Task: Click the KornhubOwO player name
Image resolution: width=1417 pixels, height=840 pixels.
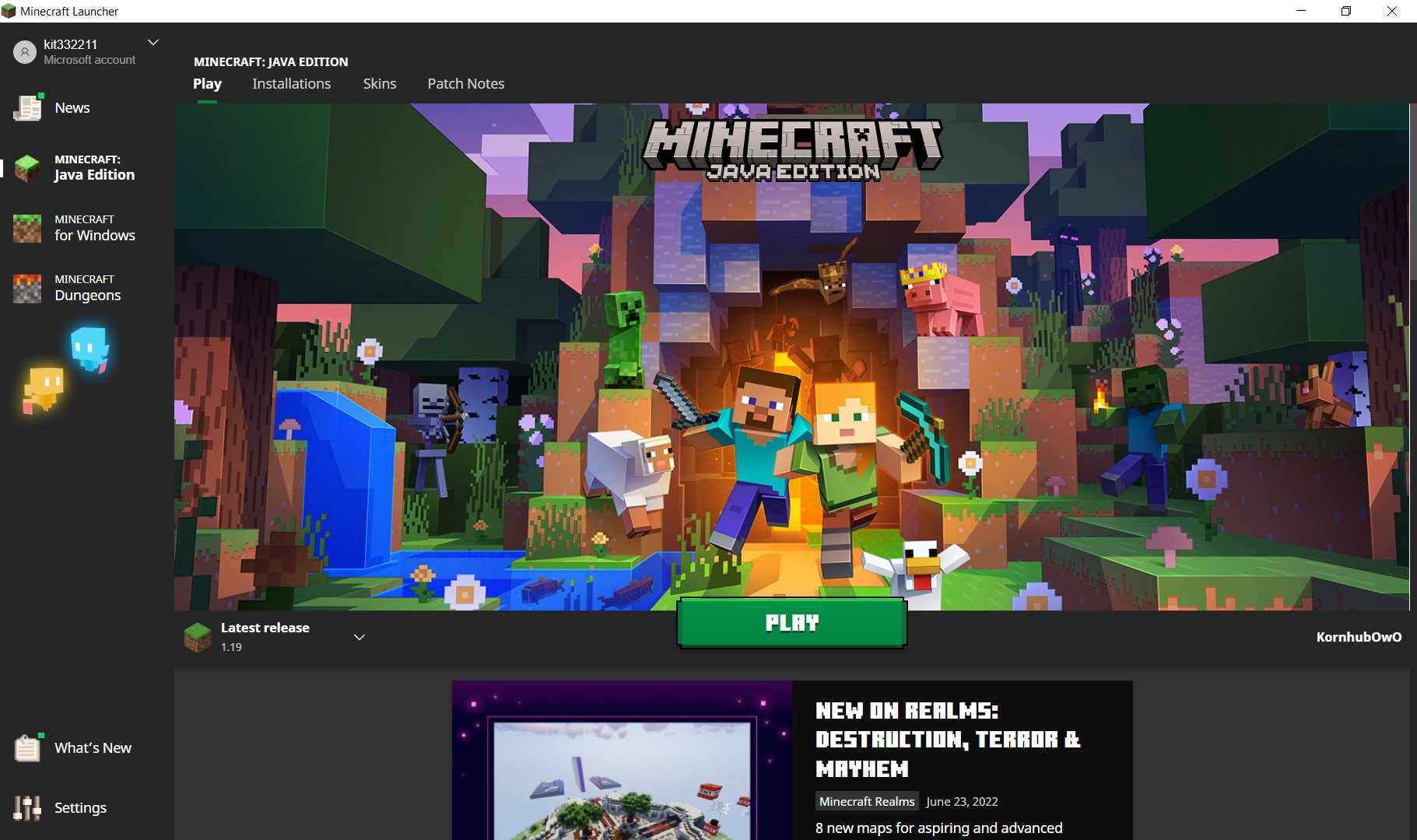Action: (1359, 637)
